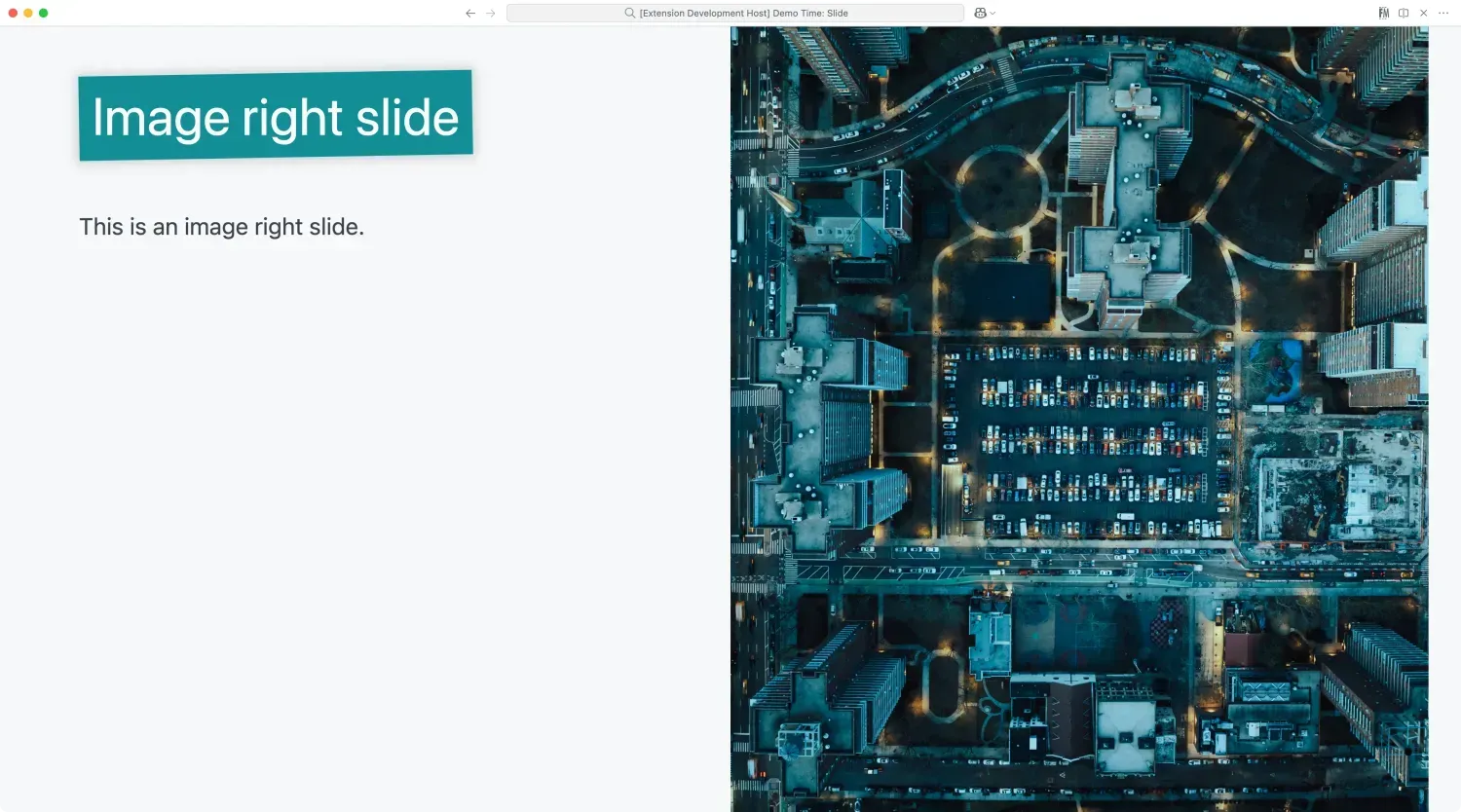
Task: Click the blue playground in the aerial photo
Action: [1277, 363]
